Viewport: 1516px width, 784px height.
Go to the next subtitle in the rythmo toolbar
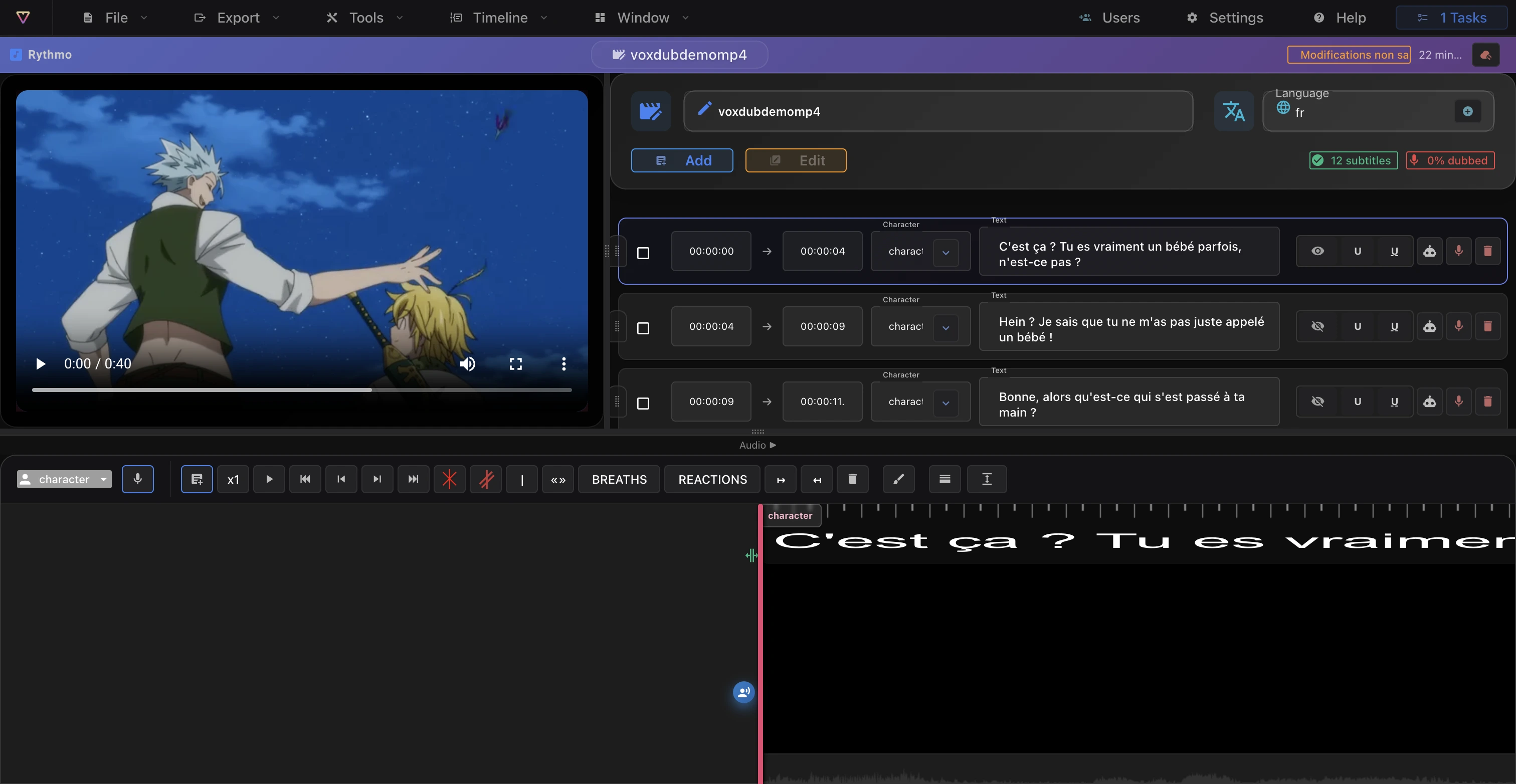coord(377,479)
